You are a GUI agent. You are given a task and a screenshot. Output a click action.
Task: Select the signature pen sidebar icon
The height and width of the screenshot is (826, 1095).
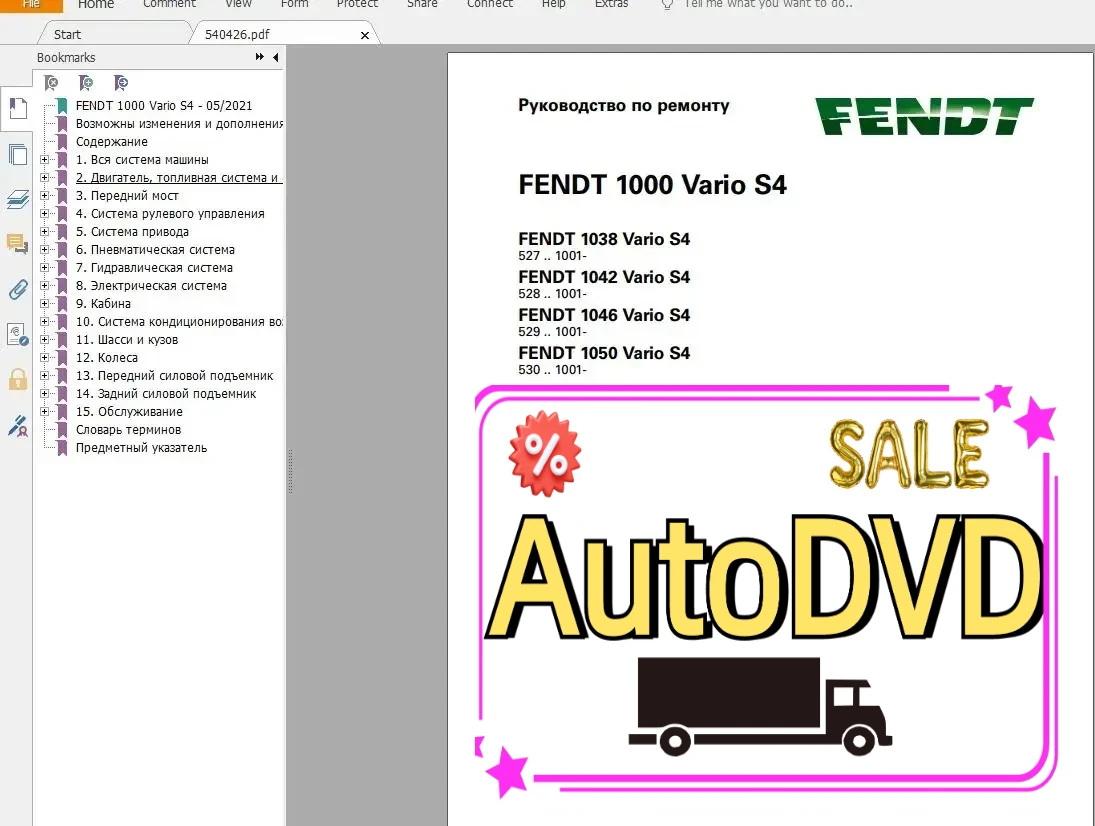[x=17, y=426]
